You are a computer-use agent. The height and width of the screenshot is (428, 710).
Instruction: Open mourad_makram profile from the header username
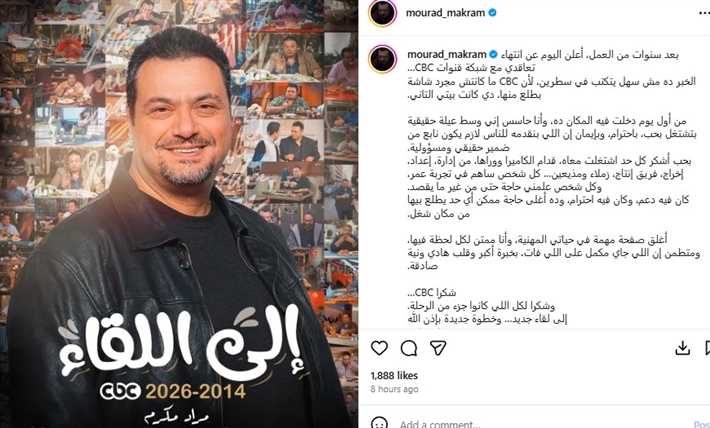pos(445,13)
